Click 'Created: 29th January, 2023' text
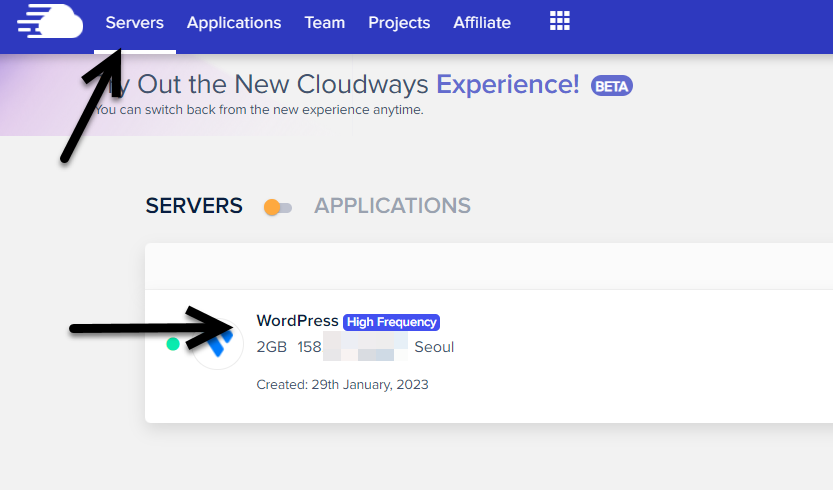 click(x=342, y=384)
